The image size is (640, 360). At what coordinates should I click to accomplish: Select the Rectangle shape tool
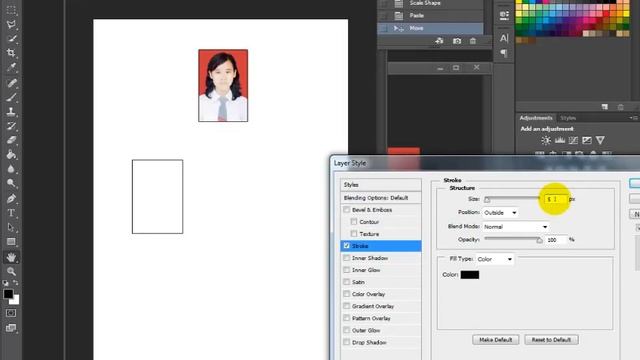pyautogui.click(x=11, y=242)
